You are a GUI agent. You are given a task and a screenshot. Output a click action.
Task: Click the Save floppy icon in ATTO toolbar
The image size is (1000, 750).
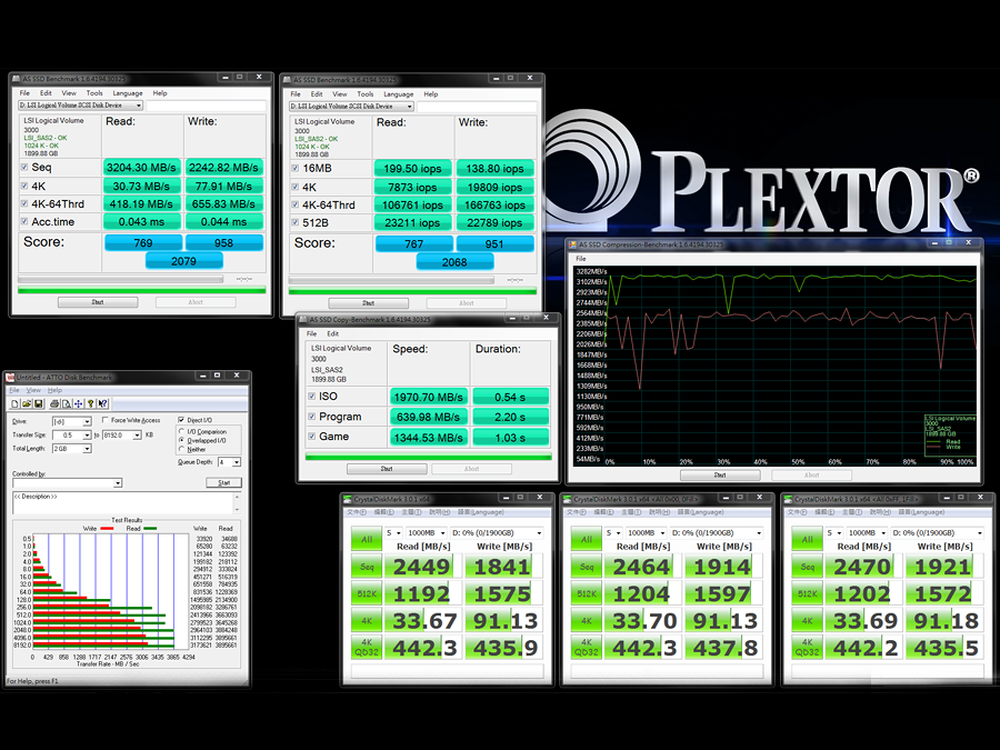coord(38,404)
